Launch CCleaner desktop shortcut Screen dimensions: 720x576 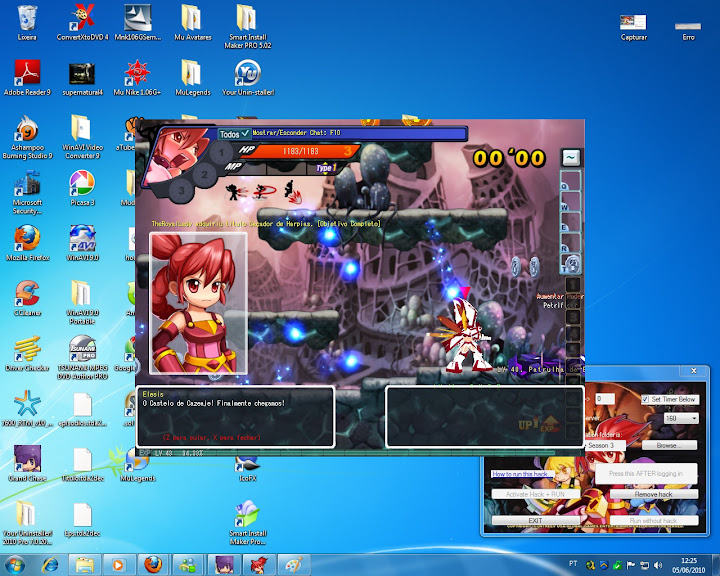click(x=27, y=298)
